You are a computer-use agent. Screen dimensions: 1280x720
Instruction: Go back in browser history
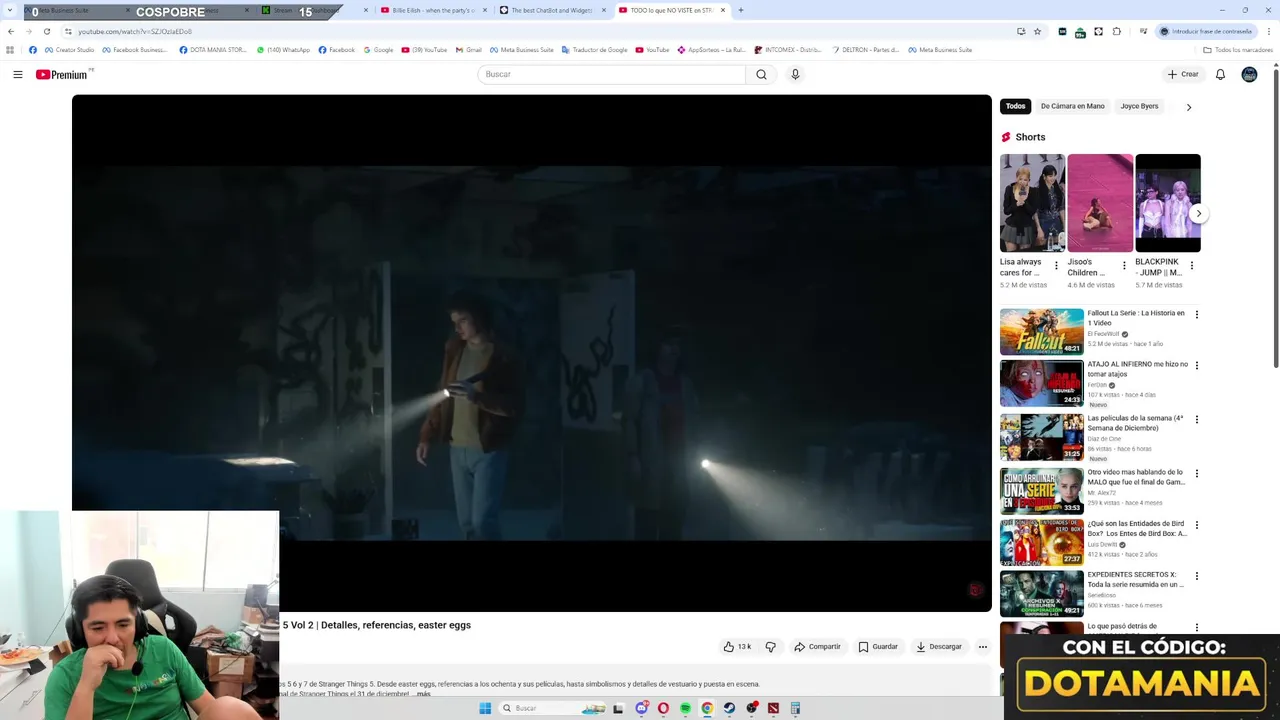(11, 31)
